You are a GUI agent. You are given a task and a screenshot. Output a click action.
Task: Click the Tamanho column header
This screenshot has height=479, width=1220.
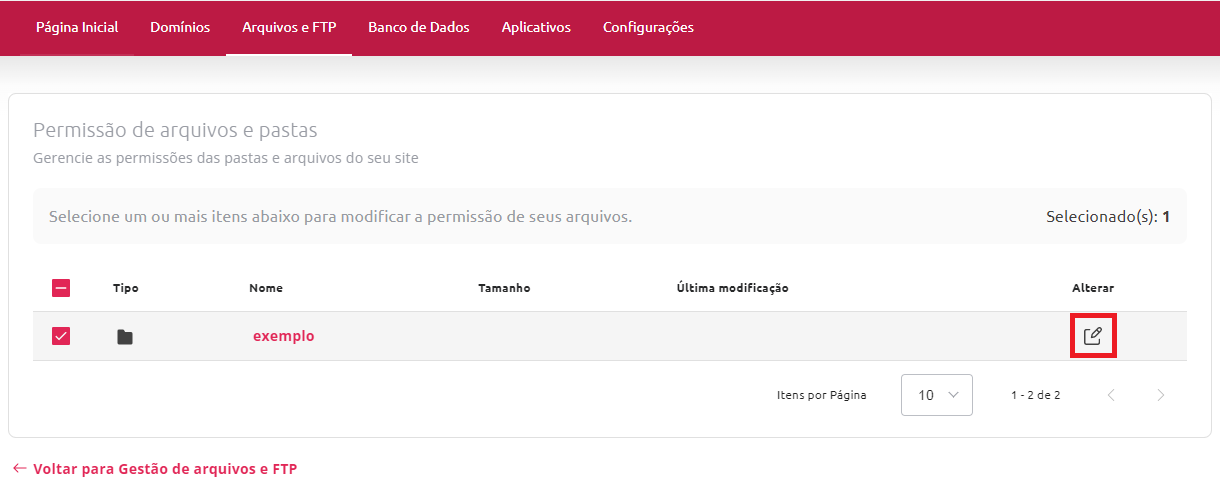click(504, 288)
